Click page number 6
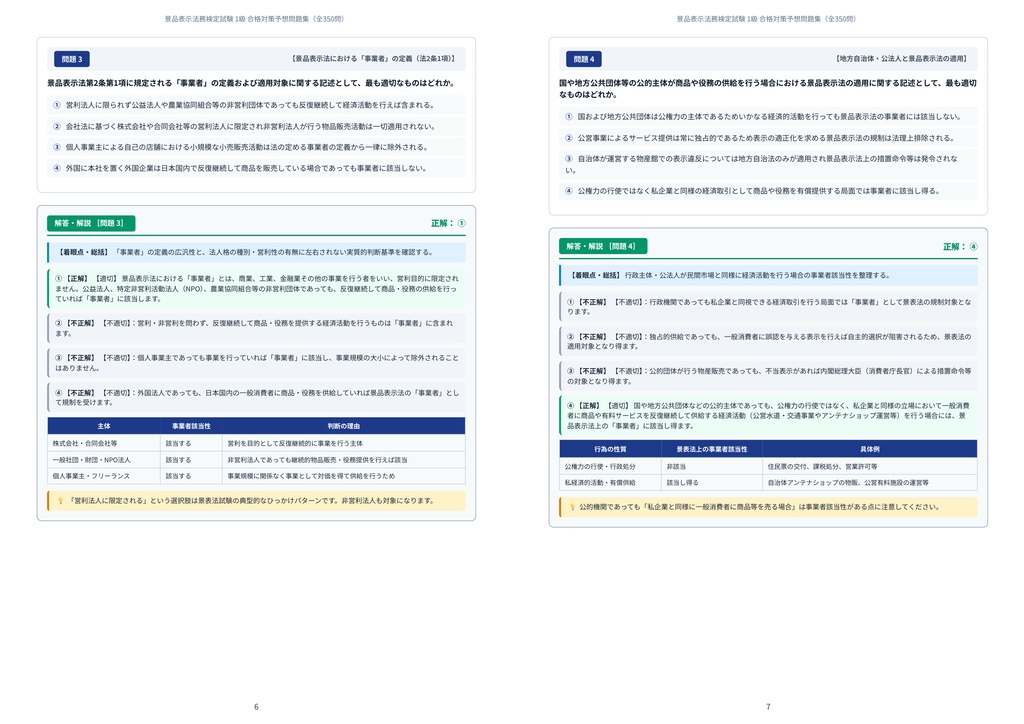Screen dimensions: 1024x724 coord(256,706)
